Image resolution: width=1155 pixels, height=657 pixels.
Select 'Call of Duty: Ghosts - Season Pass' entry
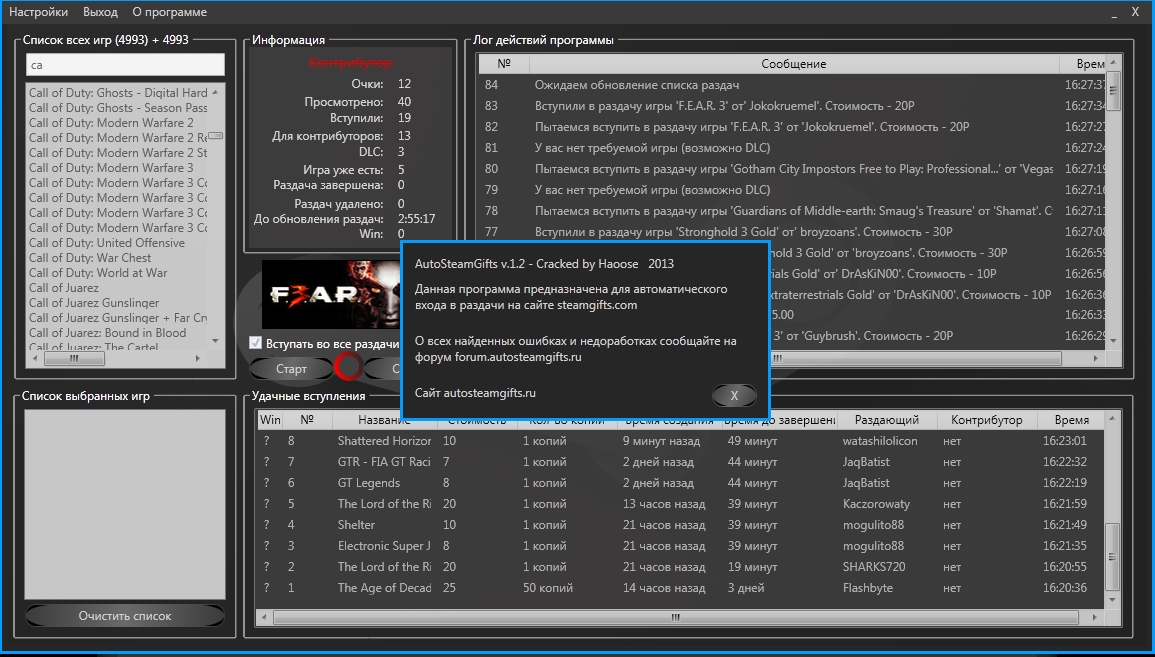(118, 108)
